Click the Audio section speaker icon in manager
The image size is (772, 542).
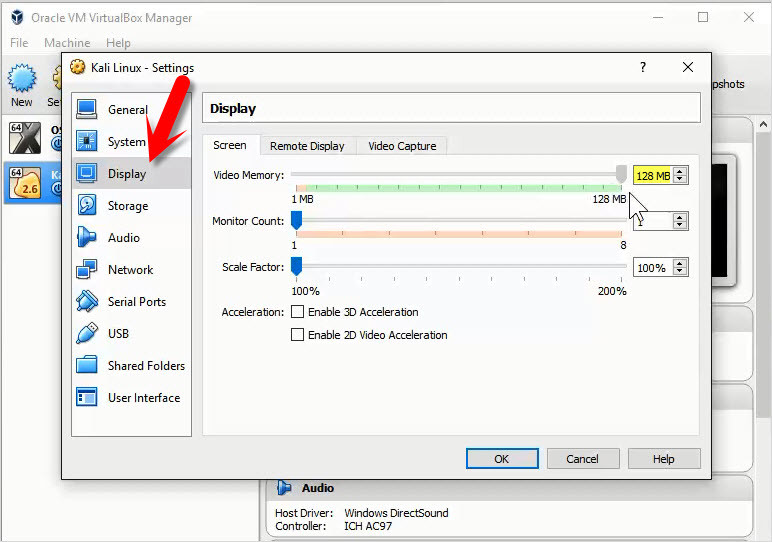click(284, 488)
